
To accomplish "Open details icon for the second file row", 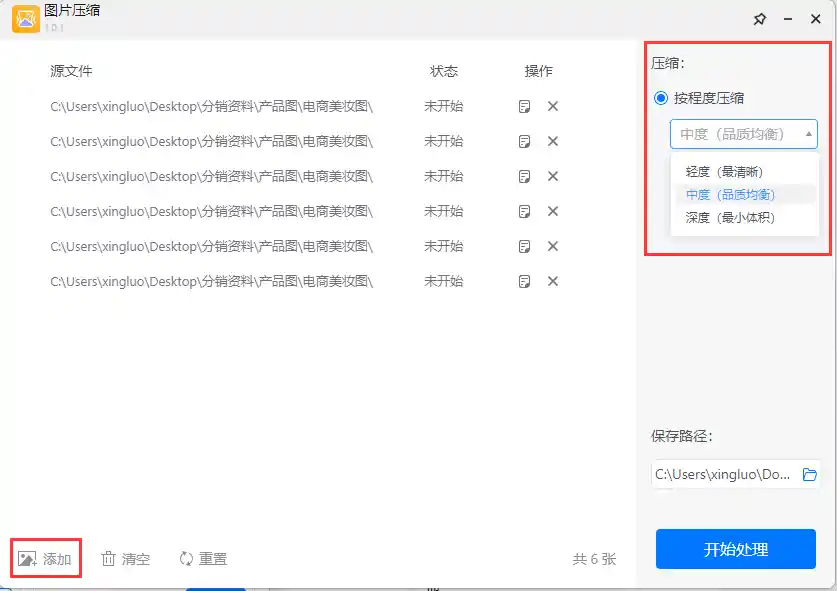I will coord(524,141).
